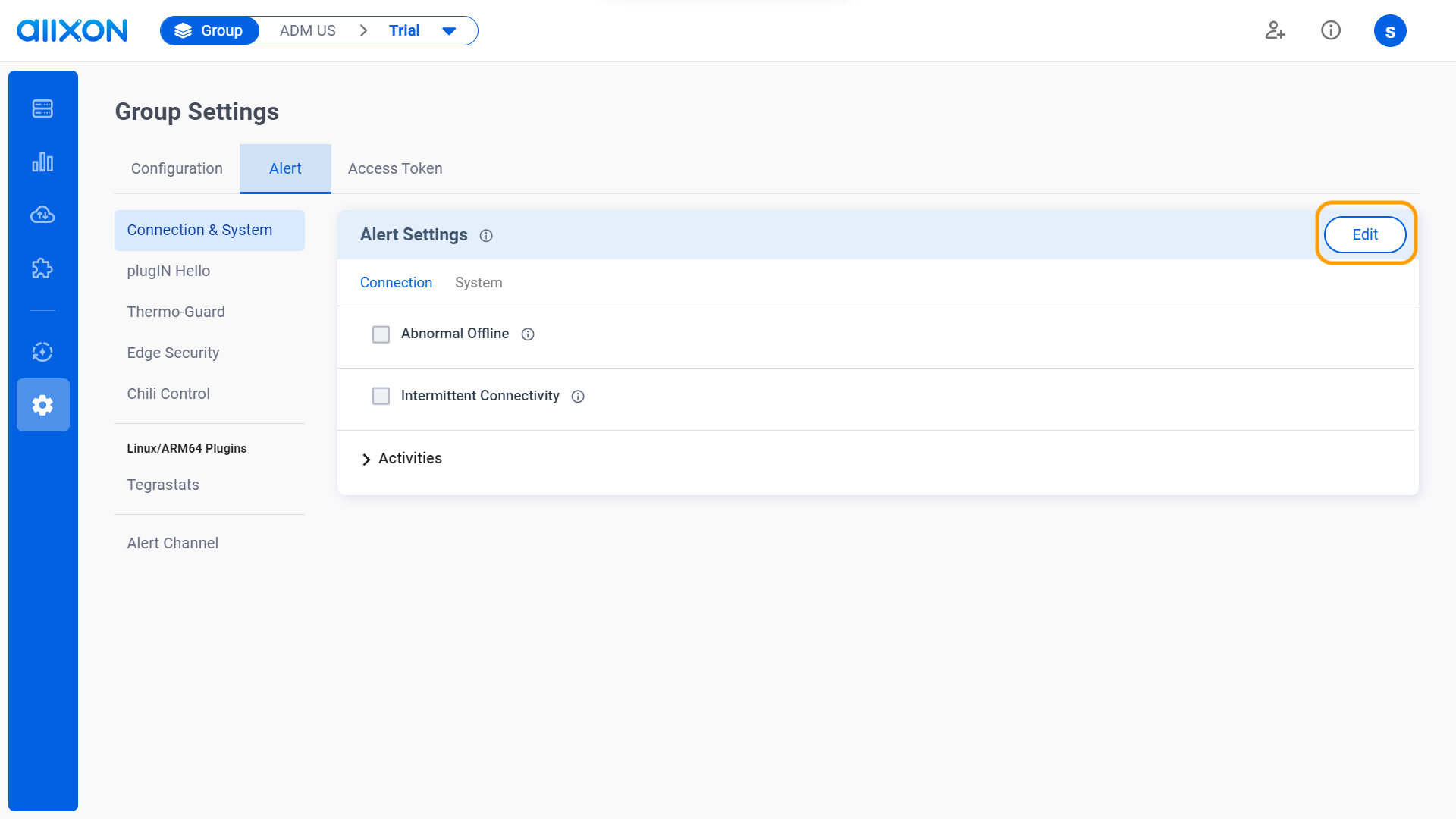Switch to the Access Token tab
This screenshot has height=819, width=1456.
[x=394, y=168]
